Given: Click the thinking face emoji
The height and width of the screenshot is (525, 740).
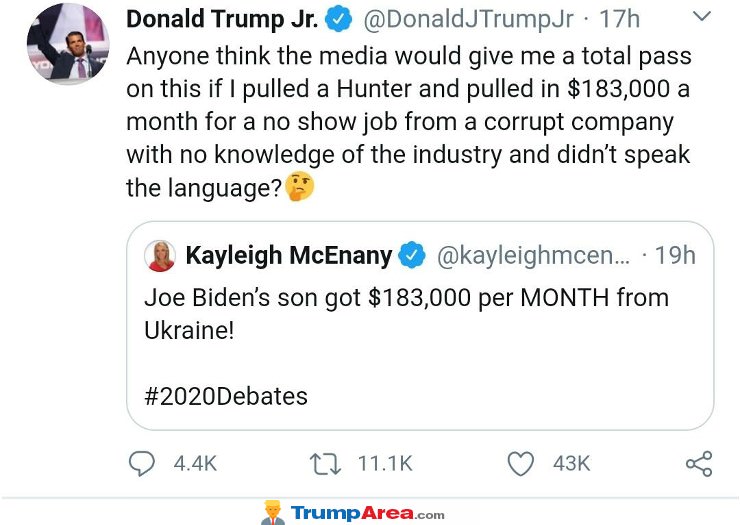Looking at the screenshot, I should click(299, 186).
